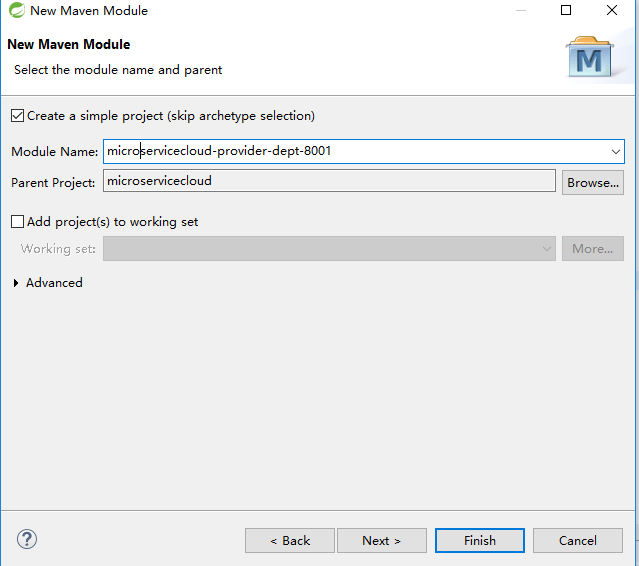Enable Add project(s) to working set
Image resolution: width=639 pixels, height=566 pixels.
[18, 222]
